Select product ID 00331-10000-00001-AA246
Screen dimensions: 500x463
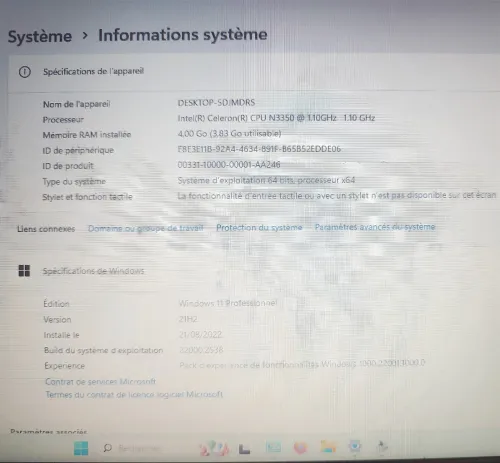229,165
